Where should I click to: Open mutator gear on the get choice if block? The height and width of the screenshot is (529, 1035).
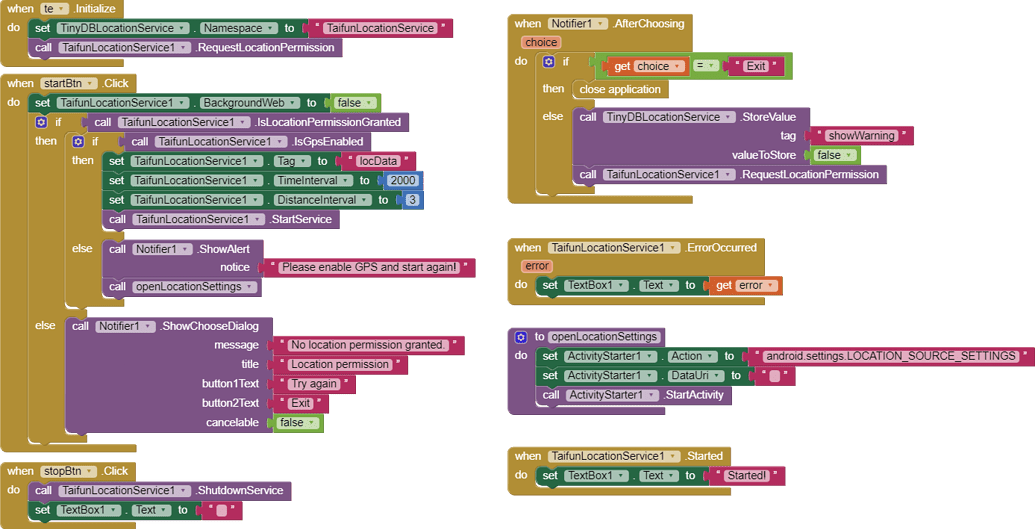[x=549, y=61]
